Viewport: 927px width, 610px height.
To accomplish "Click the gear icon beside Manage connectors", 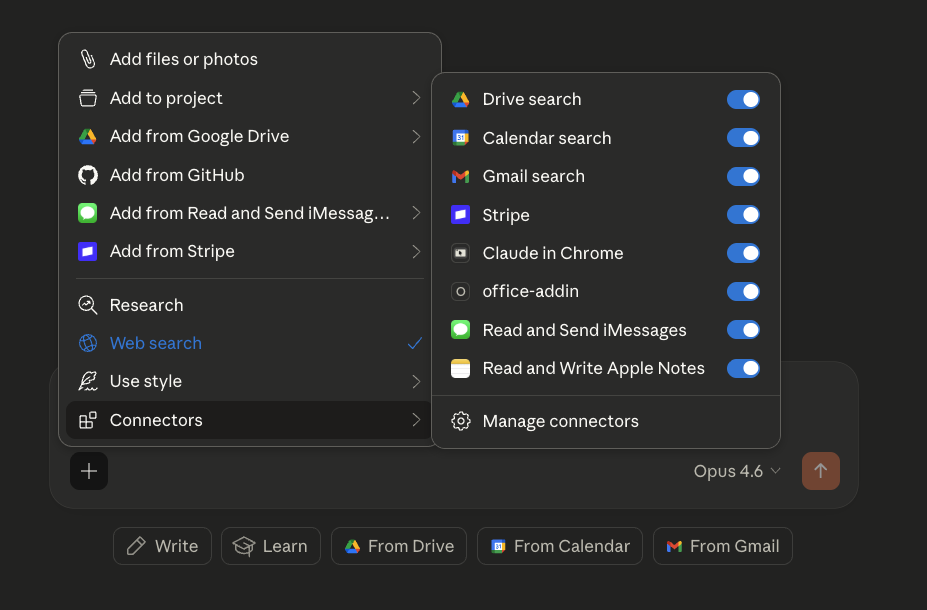I will (460, 421).
